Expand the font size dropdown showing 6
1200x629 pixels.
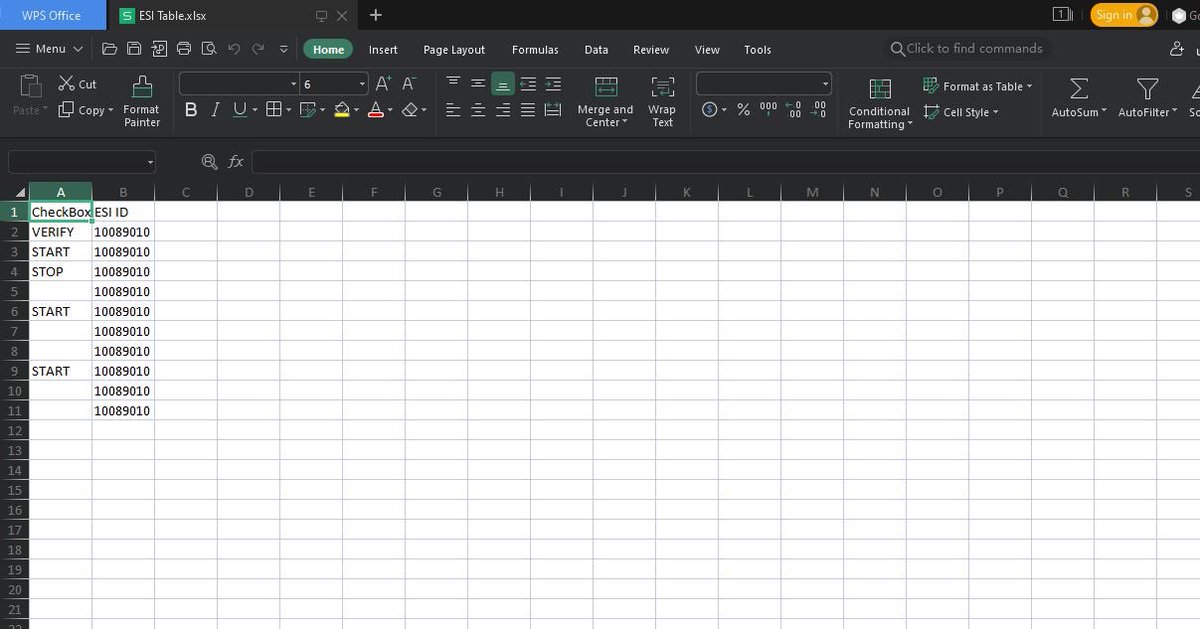[x=362, y=84]
